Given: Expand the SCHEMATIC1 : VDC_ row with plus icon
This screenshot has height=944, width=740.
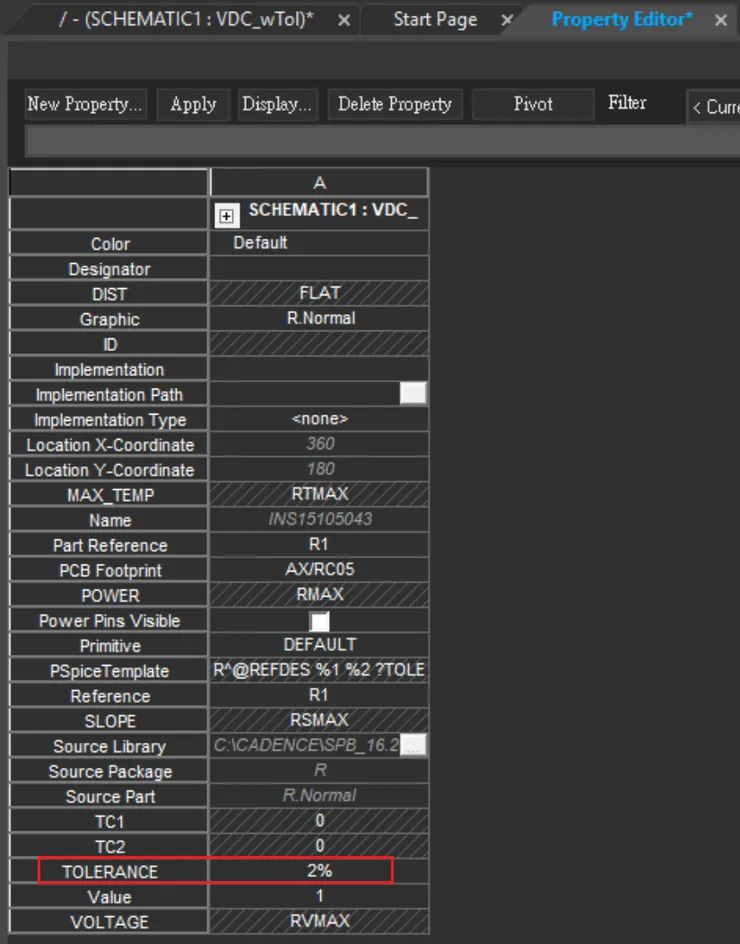Looking at the screenshot, I should (x=226, y=216).
